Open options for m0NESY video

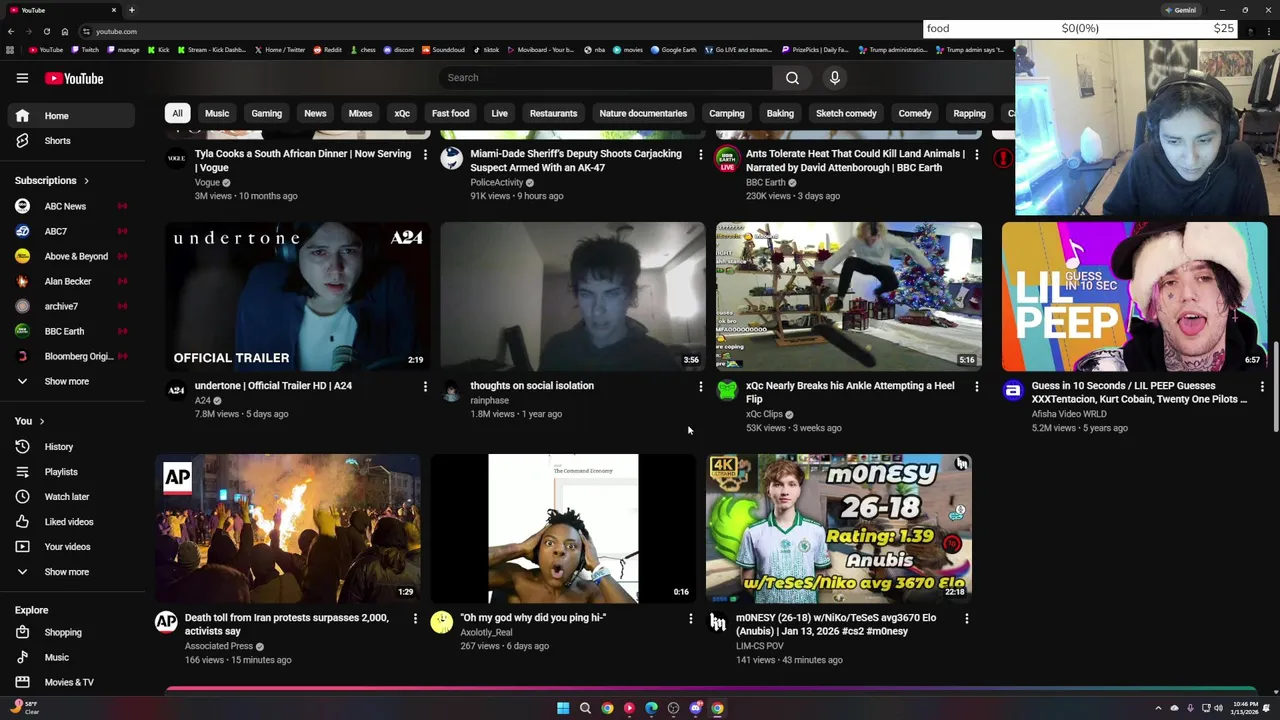pyautogui.click(x=967, y=619)
